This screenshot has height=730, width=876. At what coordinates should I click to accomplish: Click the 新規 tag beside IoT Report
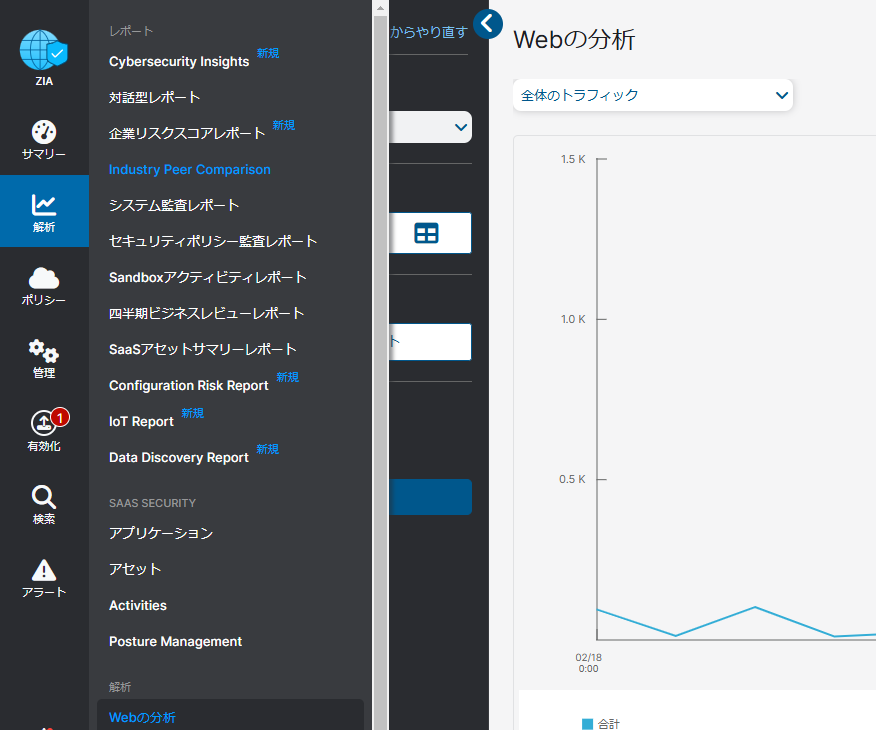tap(192, 413)
